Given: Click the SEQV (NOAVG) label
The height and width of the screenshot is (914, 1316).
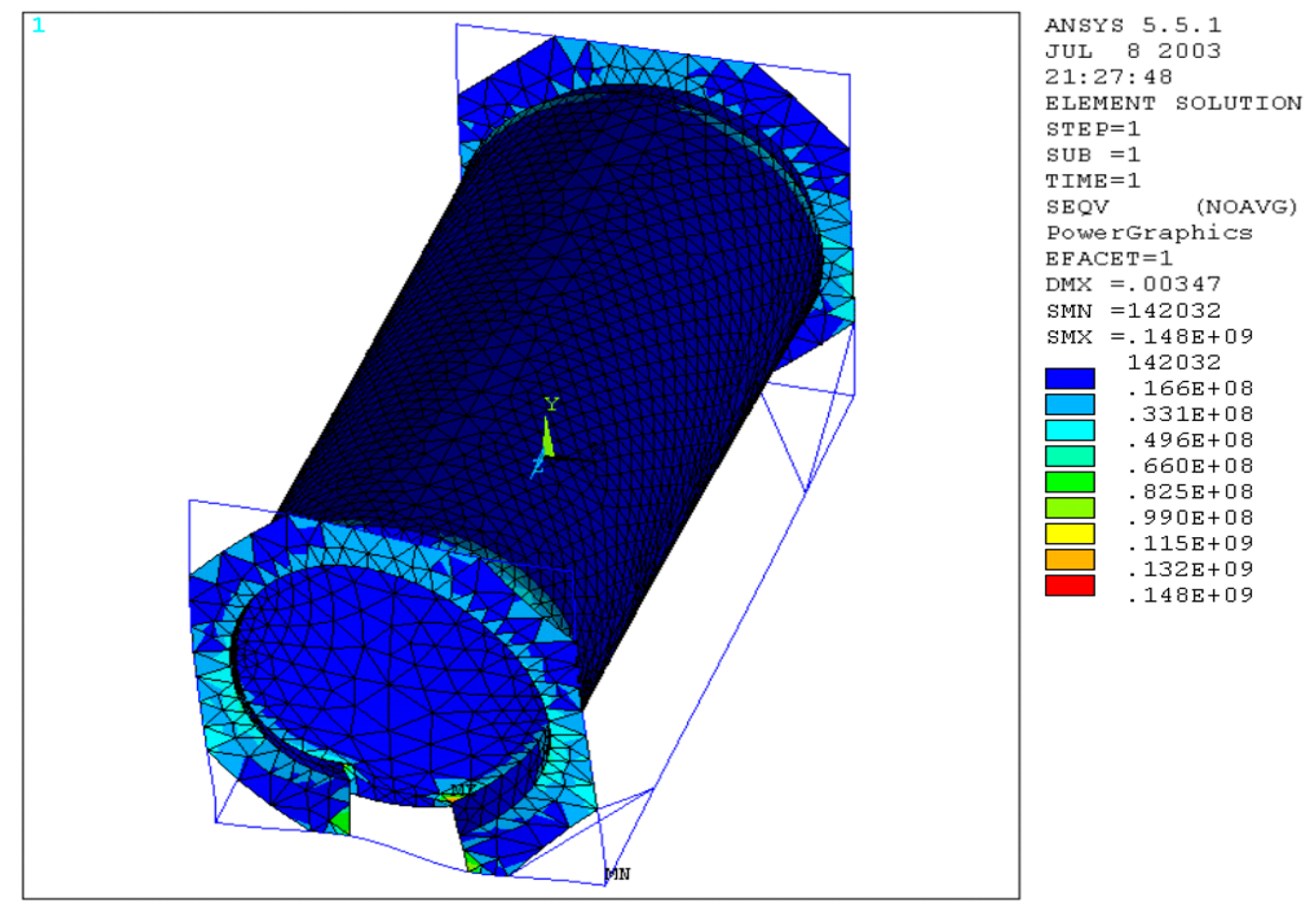Looking at the screenshot, I should tap(1171, 207).
